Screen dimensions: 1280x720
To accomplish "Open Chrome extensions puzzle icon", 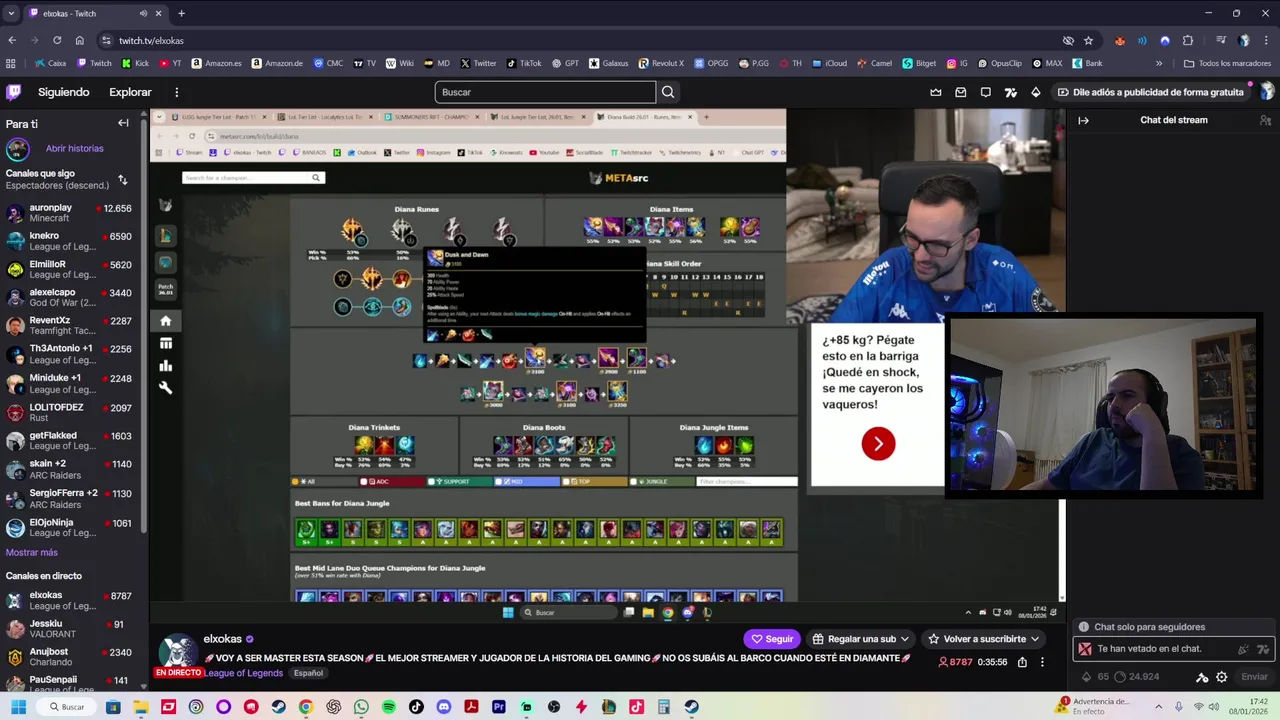I will point(1188,40).
